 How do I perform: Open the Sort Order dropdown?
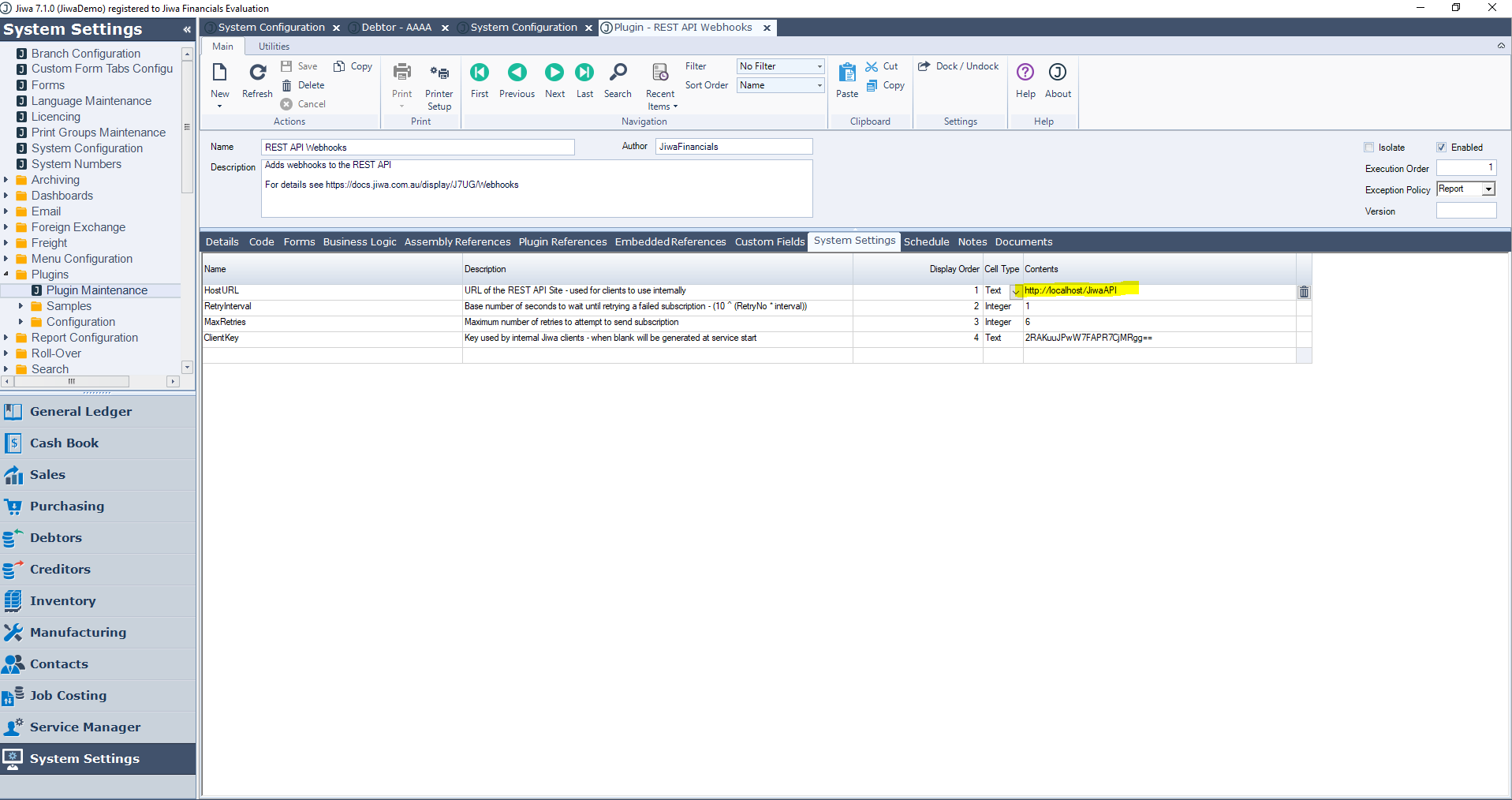(819, 86)
